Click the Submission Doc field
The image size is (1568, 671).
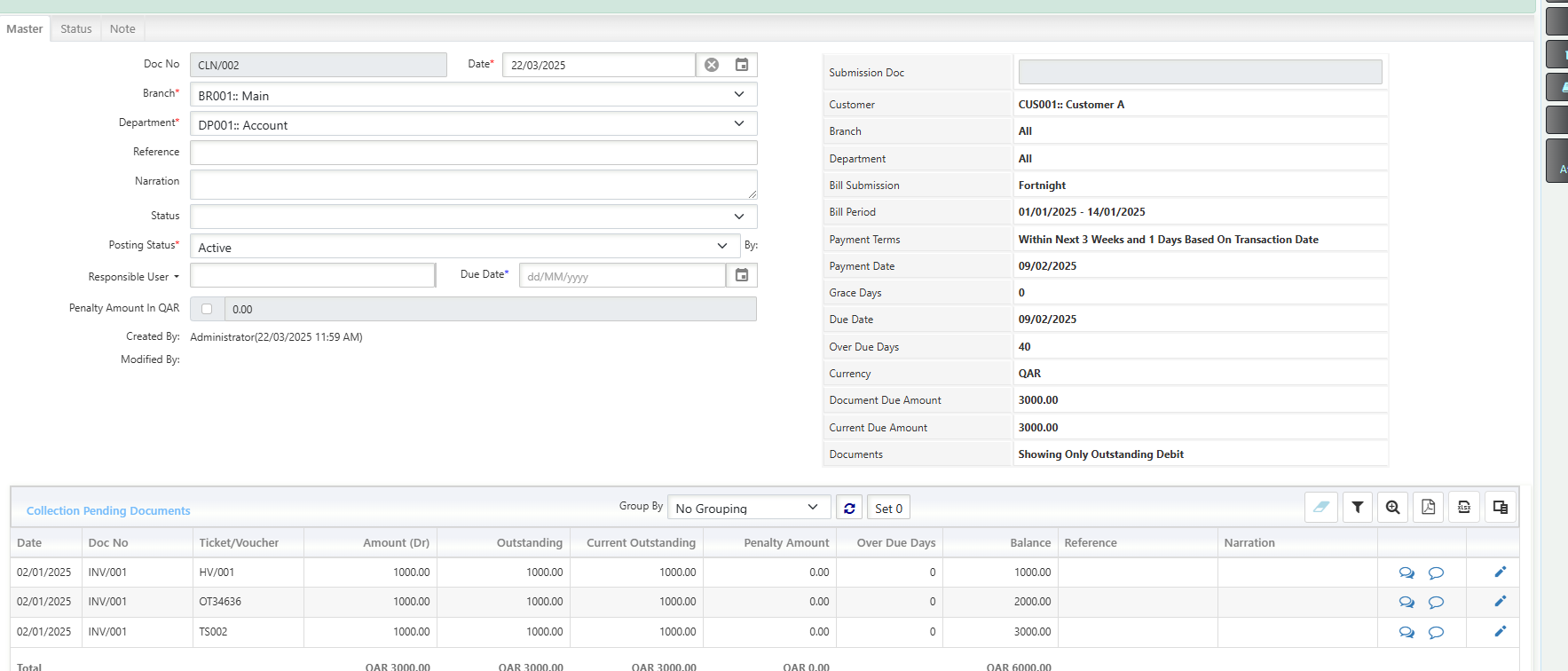[1200, 72]
